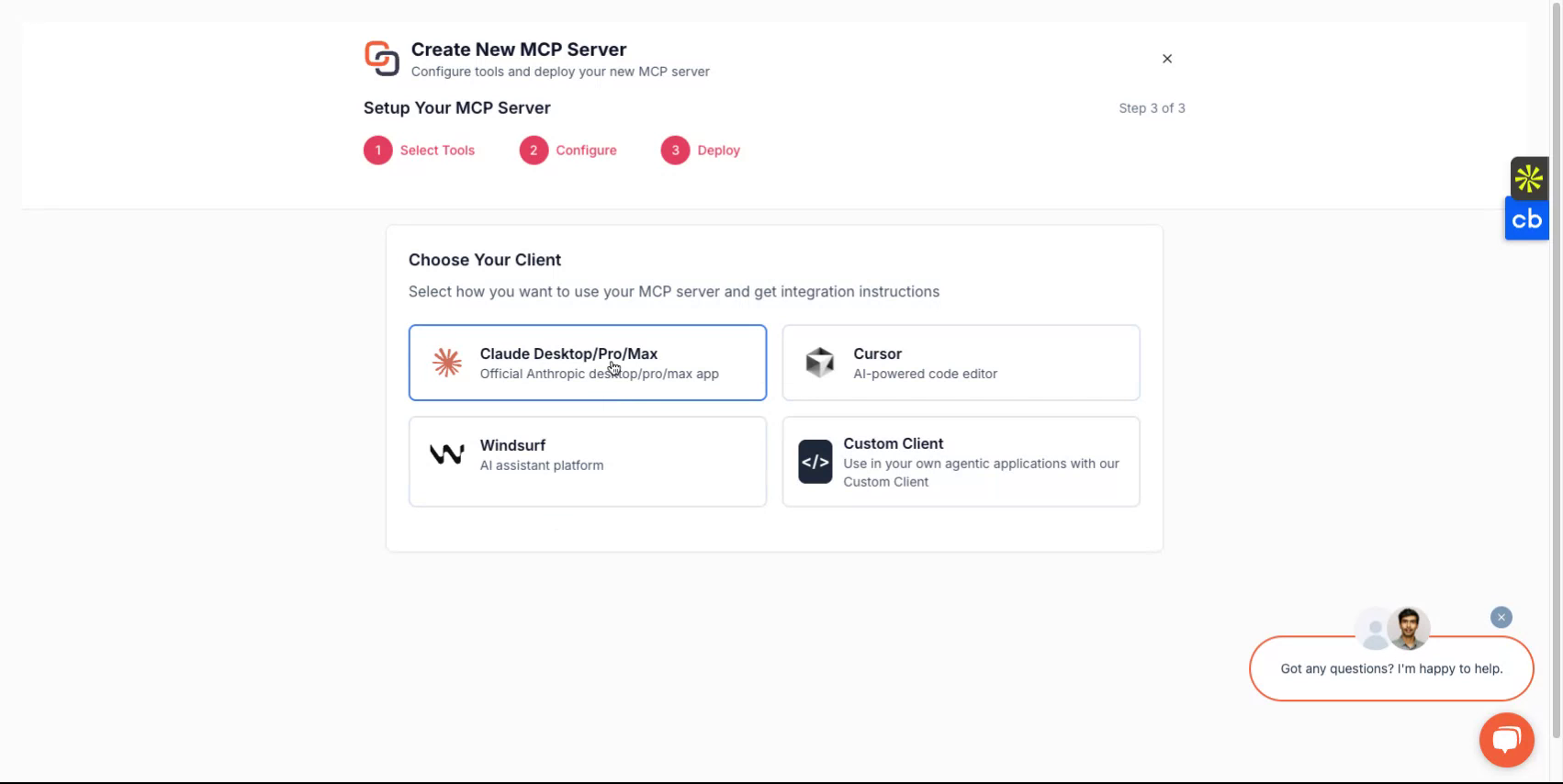Screen dimensions: 1563x784
Task: Click the support agent avatar photo
Action: click(1409, 628)
